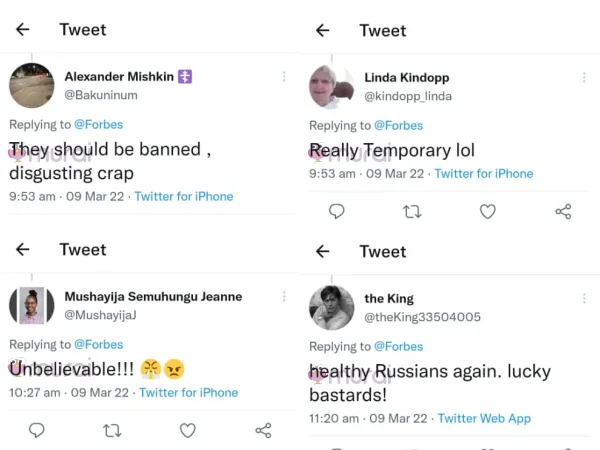Open "Twitter for iPhone" link on Linda's tweet
600x450 pixels.
(x=484, y=173)
